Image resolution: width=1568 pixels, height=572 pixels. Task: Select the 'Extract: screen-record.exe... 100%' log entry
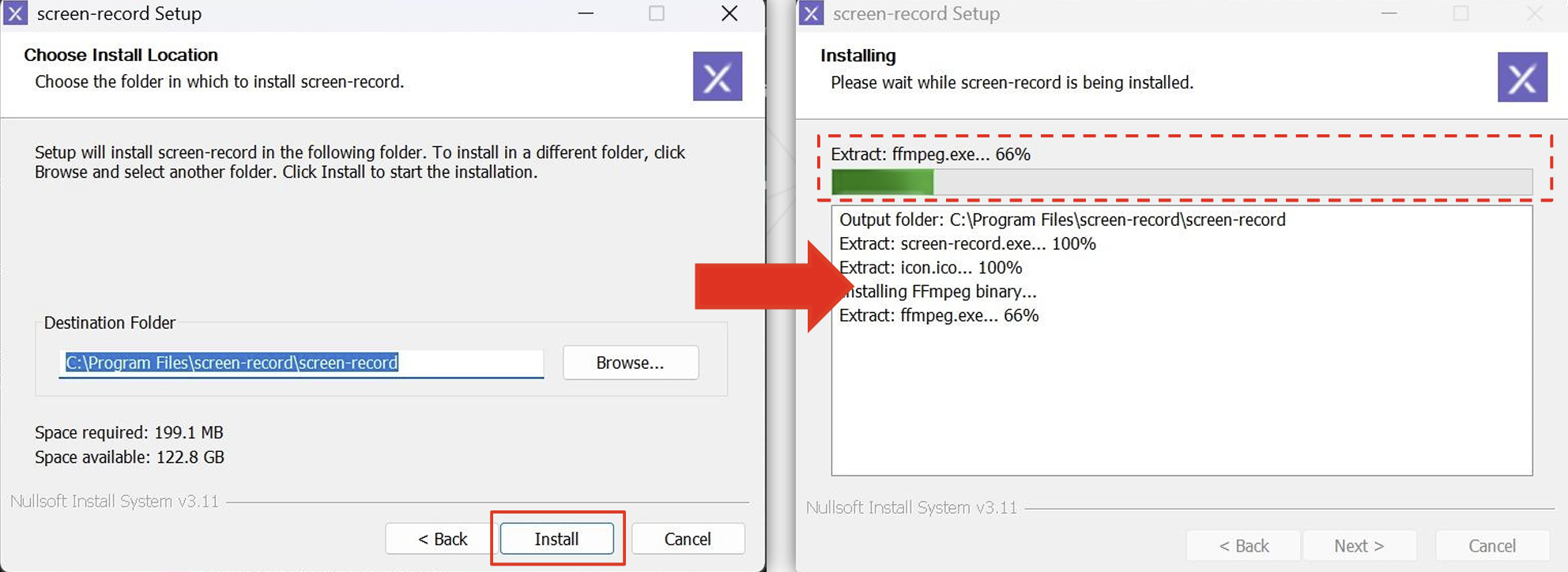coord(967,243)
